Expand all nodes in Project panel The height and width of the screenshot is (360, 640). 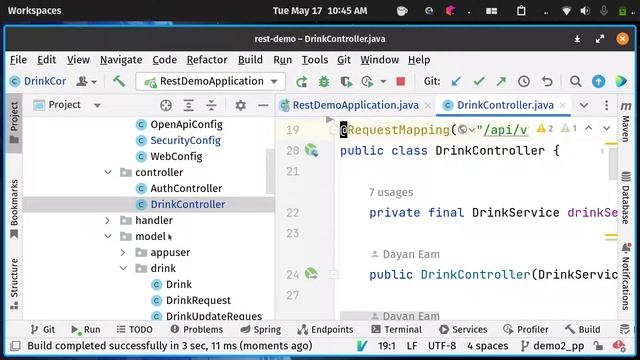click(189, 105)
